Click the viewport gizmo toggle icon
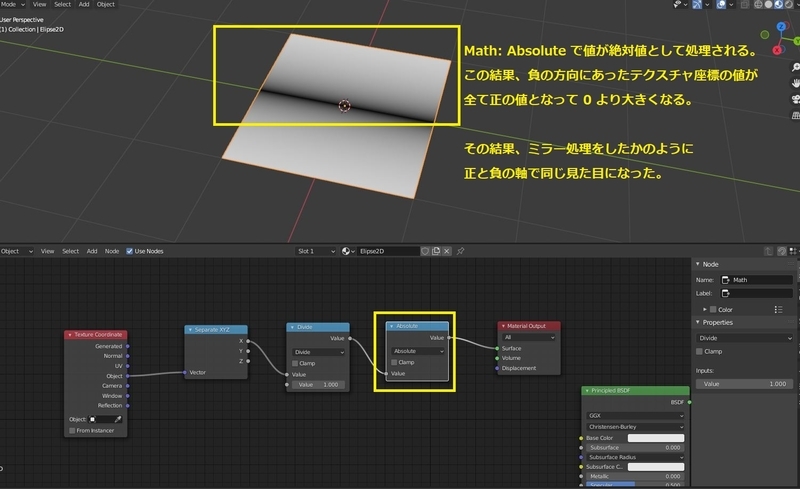The height and width of the screenshot is (489, 800). click(x=696, y=4)
